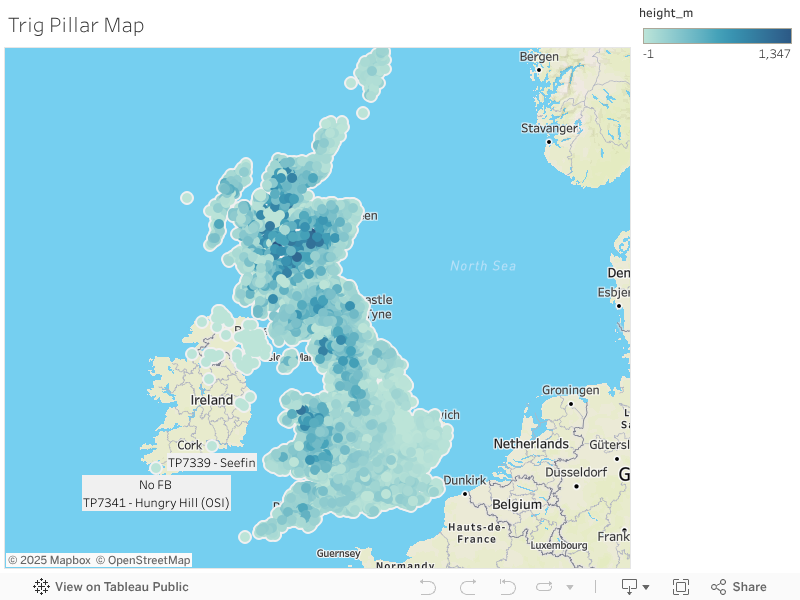Viewport: 800px width, 600px height.
Task: Click the TP7341 Hungry Hill tooltip entry
Action: [155, 502]
